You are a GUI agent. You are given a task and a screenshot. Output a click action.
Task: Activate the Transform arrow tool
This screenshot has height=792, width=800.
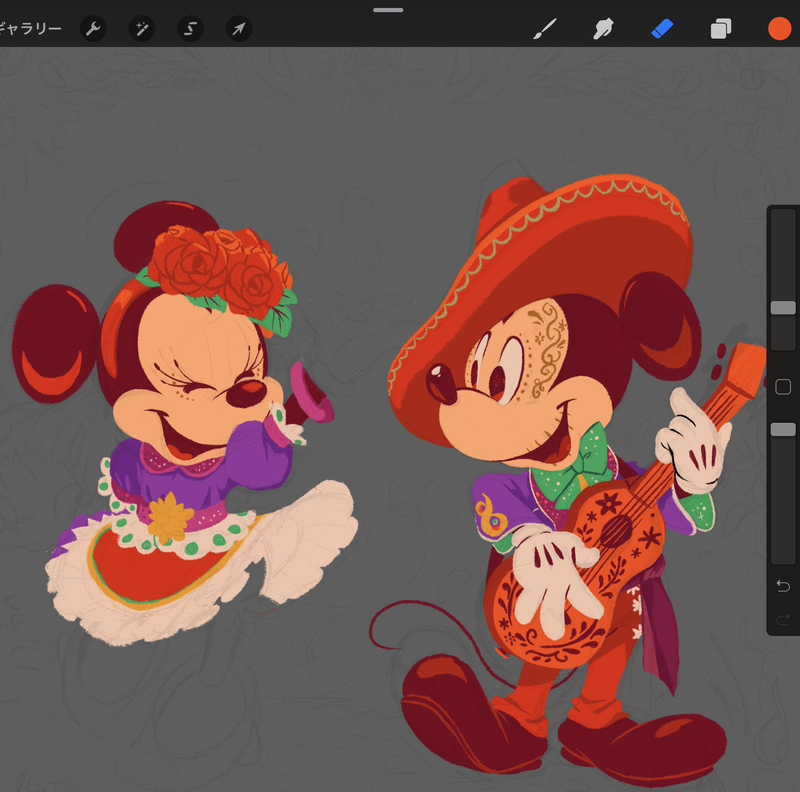pos(239,28)
